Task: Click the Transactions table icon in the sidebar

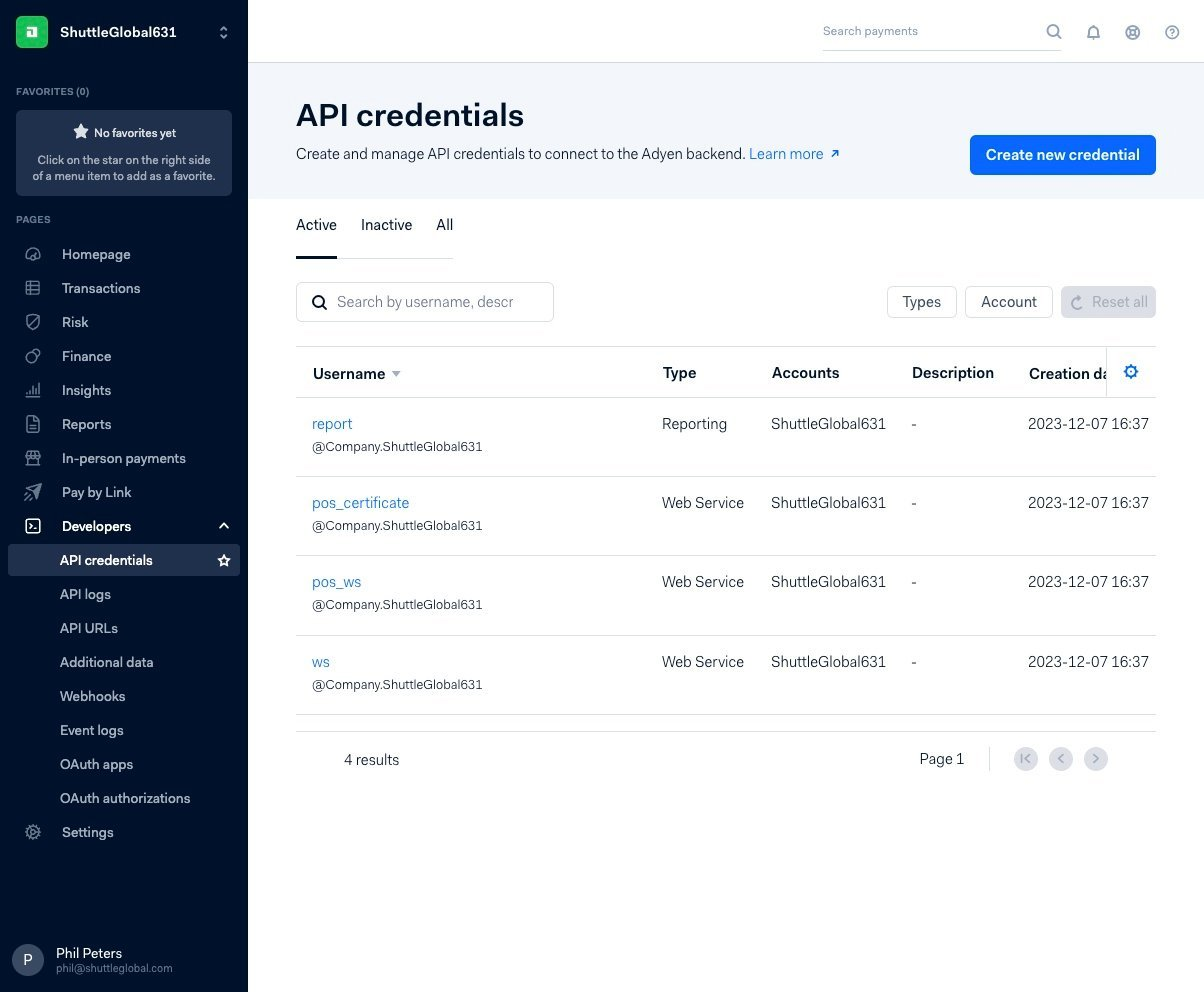Action: tap(33, 288)
